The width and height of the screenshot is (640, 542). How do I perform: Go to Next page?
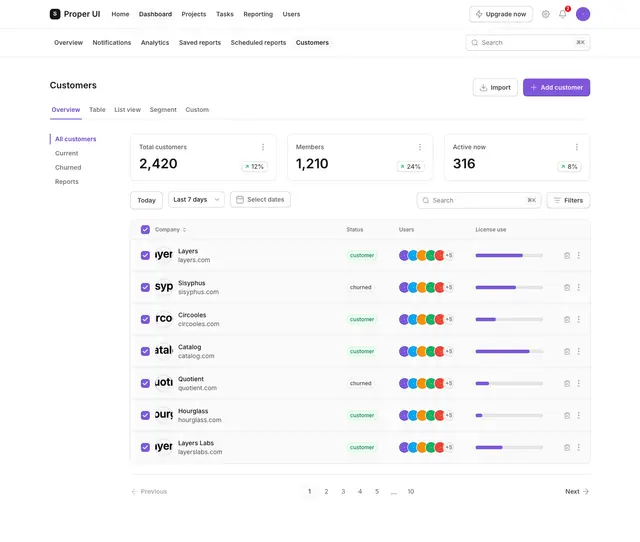click(577, 491)
